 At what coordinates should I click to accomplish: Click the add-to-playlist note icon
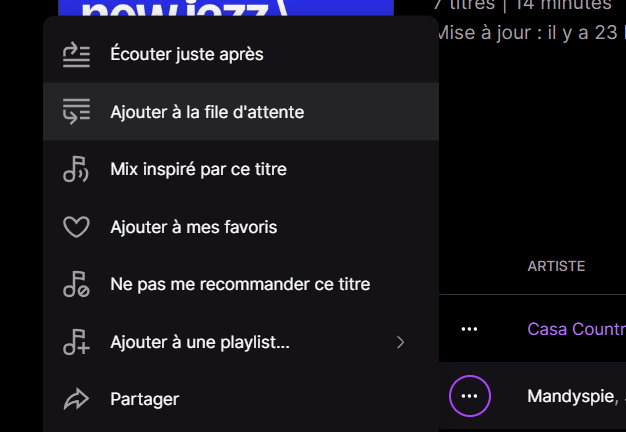click(76, 342)
